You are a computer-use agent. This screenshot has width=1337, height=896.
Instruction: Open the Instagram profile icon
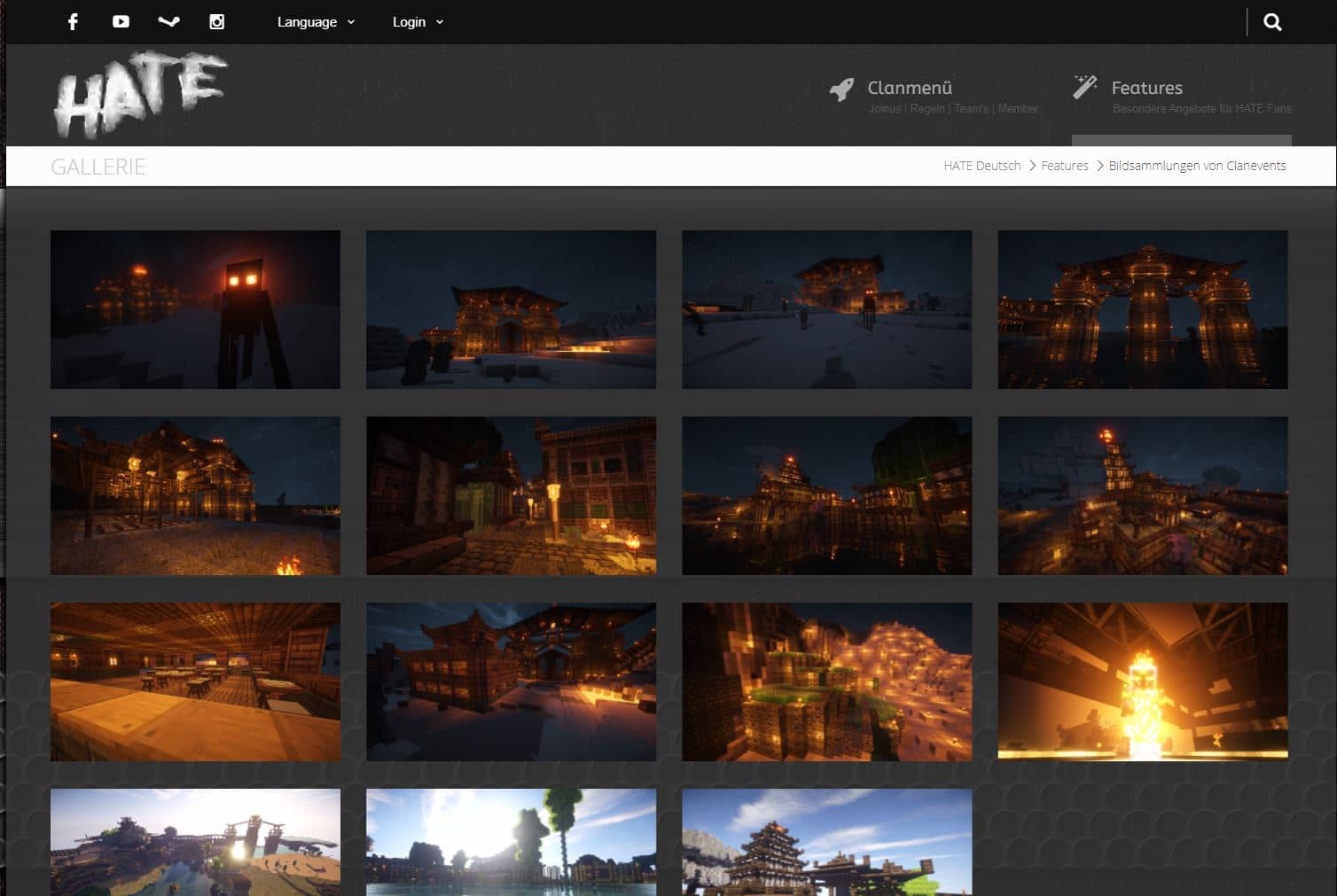(x=216, y=21)
